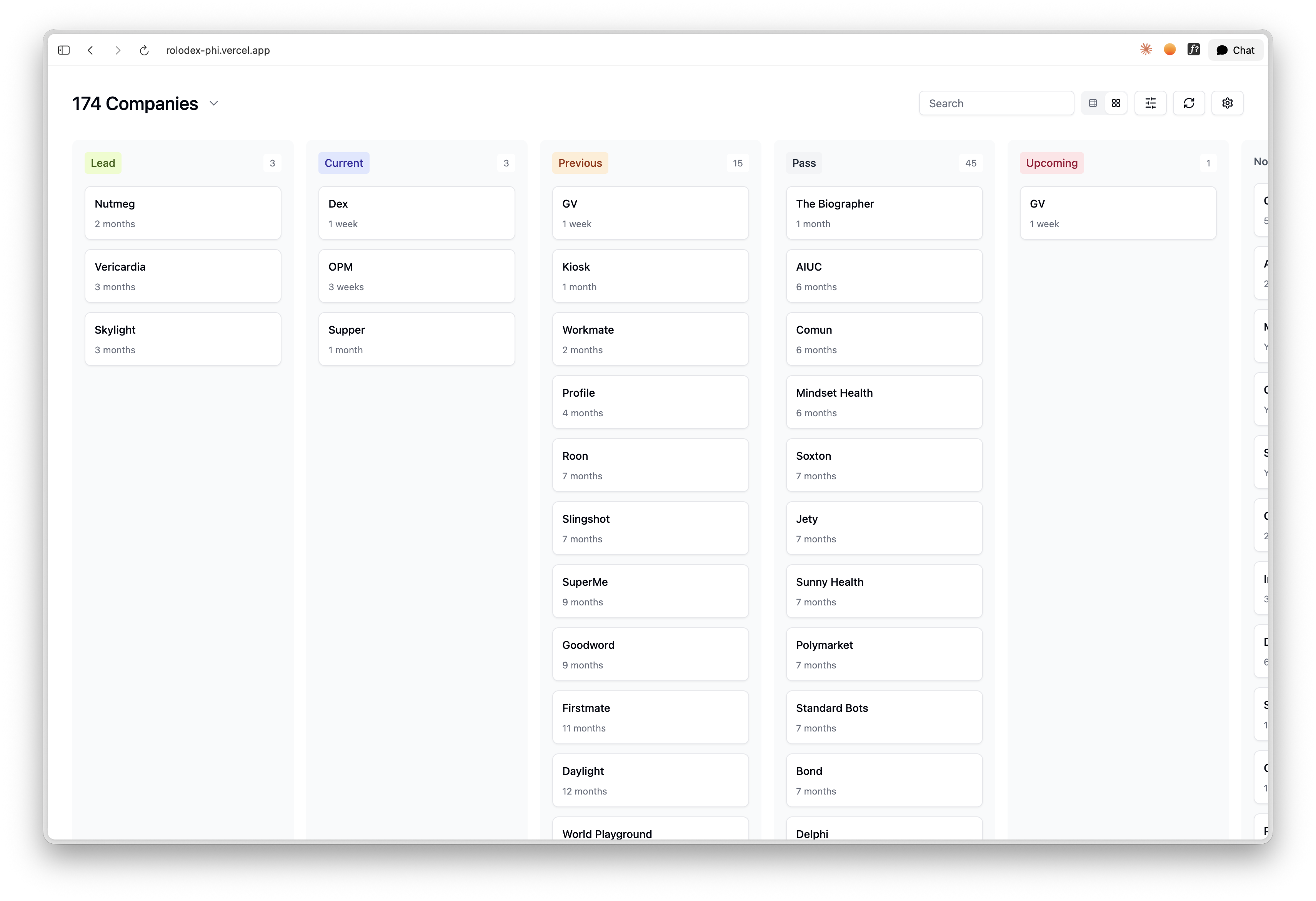Click the Polymarket company card
The height and width of the screenshot is (901, 1316).
click(884, 654)
